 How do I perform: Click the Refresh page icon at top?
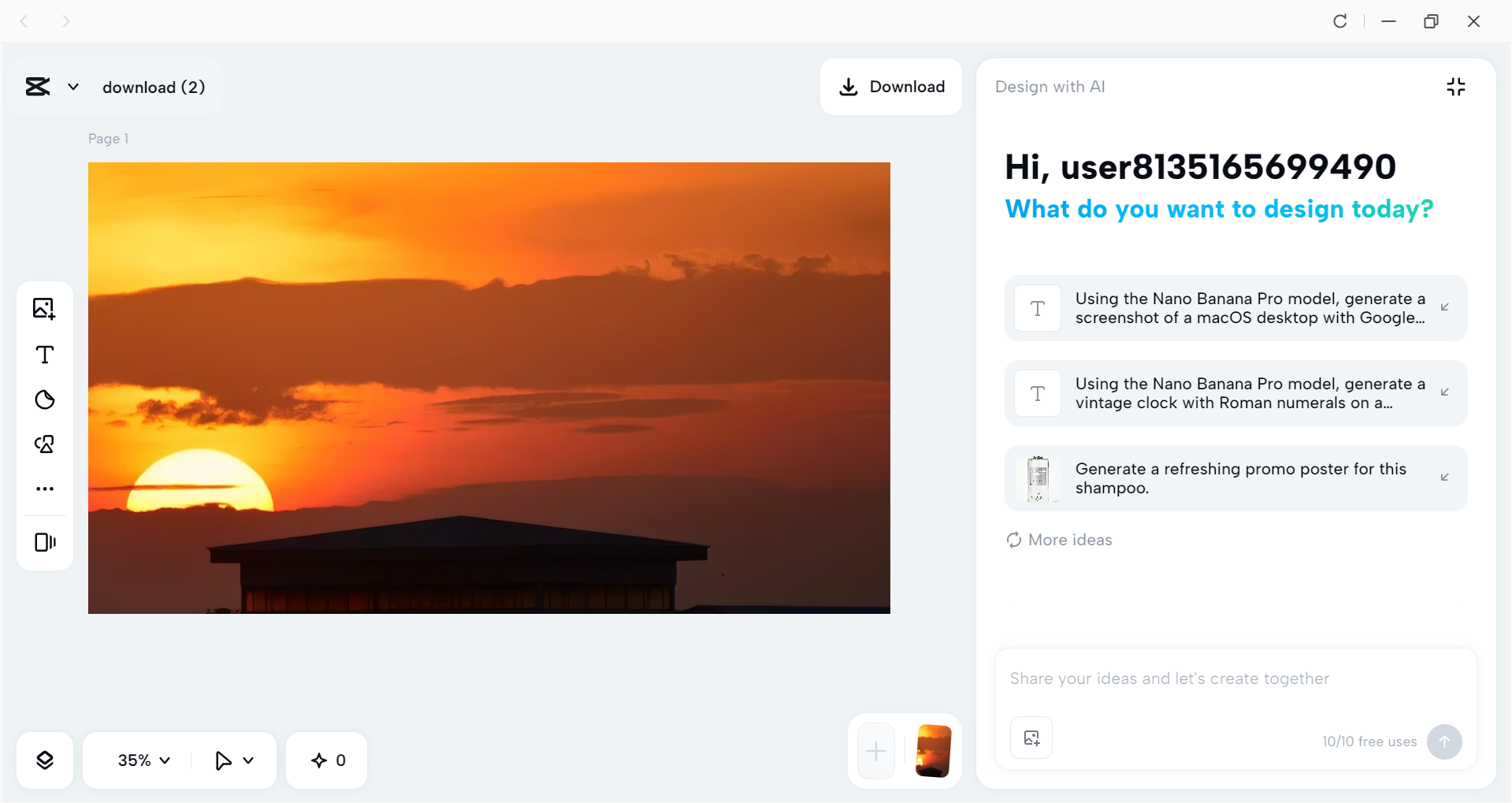tap(1340, 21)
